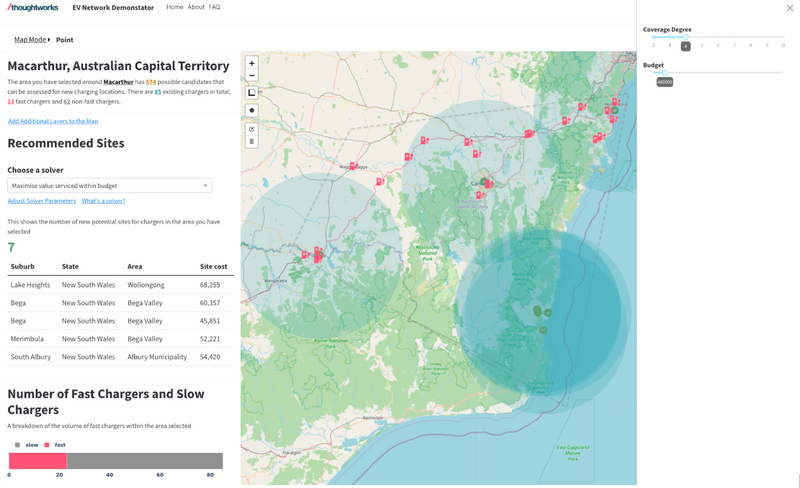Click the thoughtworks logo
The image size is (800, 488).
click(33, 8)
